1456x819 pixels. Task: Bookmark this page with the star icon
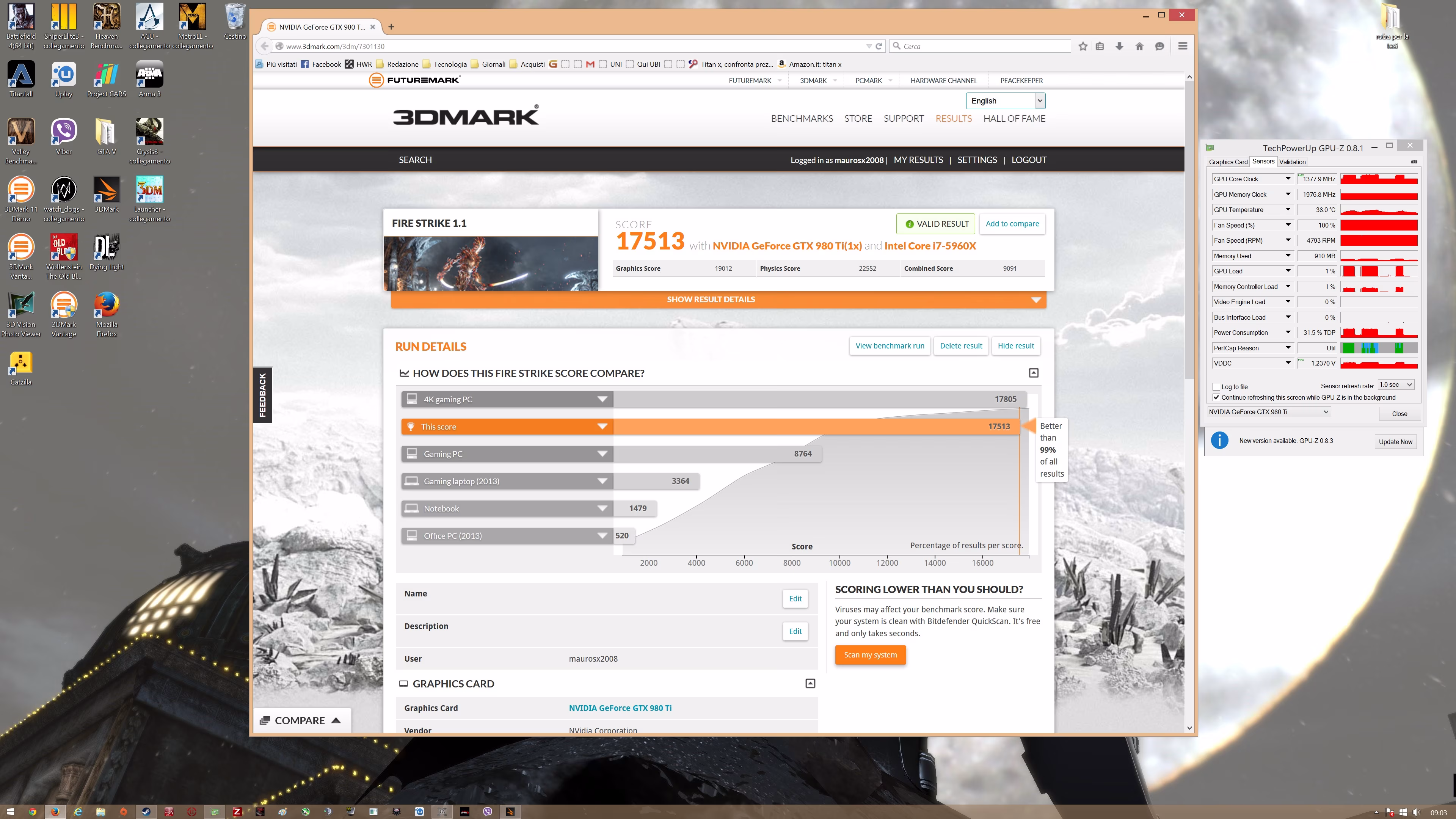tap(1083, 46)
